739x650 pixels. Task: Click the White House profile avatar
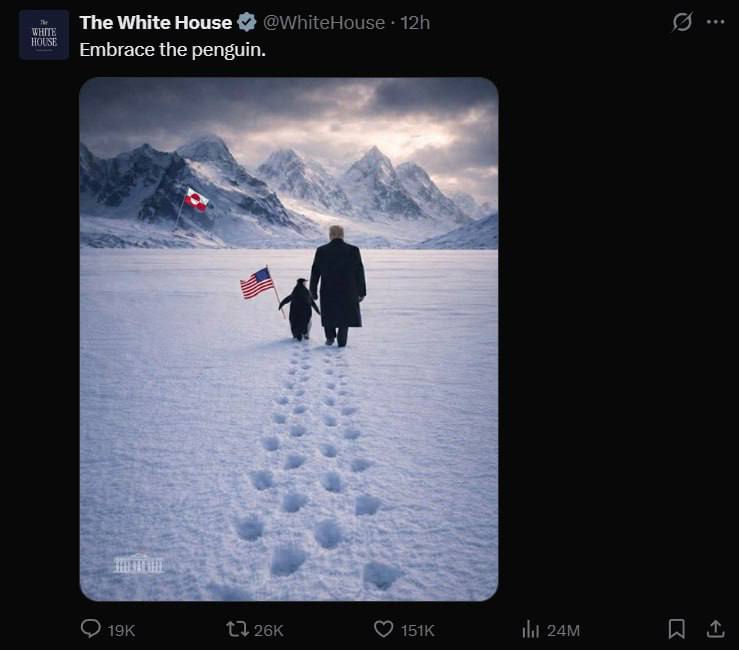44,35
